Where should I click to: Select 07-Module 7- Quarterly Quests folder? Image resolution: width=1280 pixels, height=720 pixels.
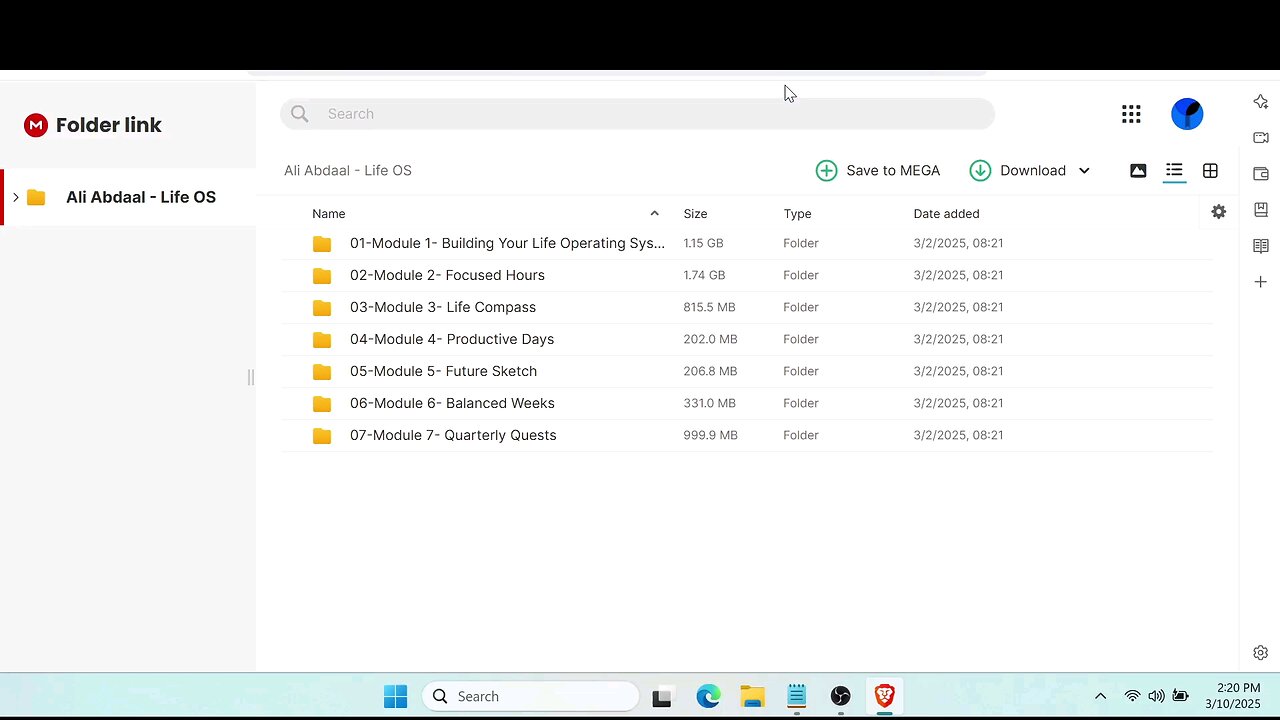(x=747, y=435)
